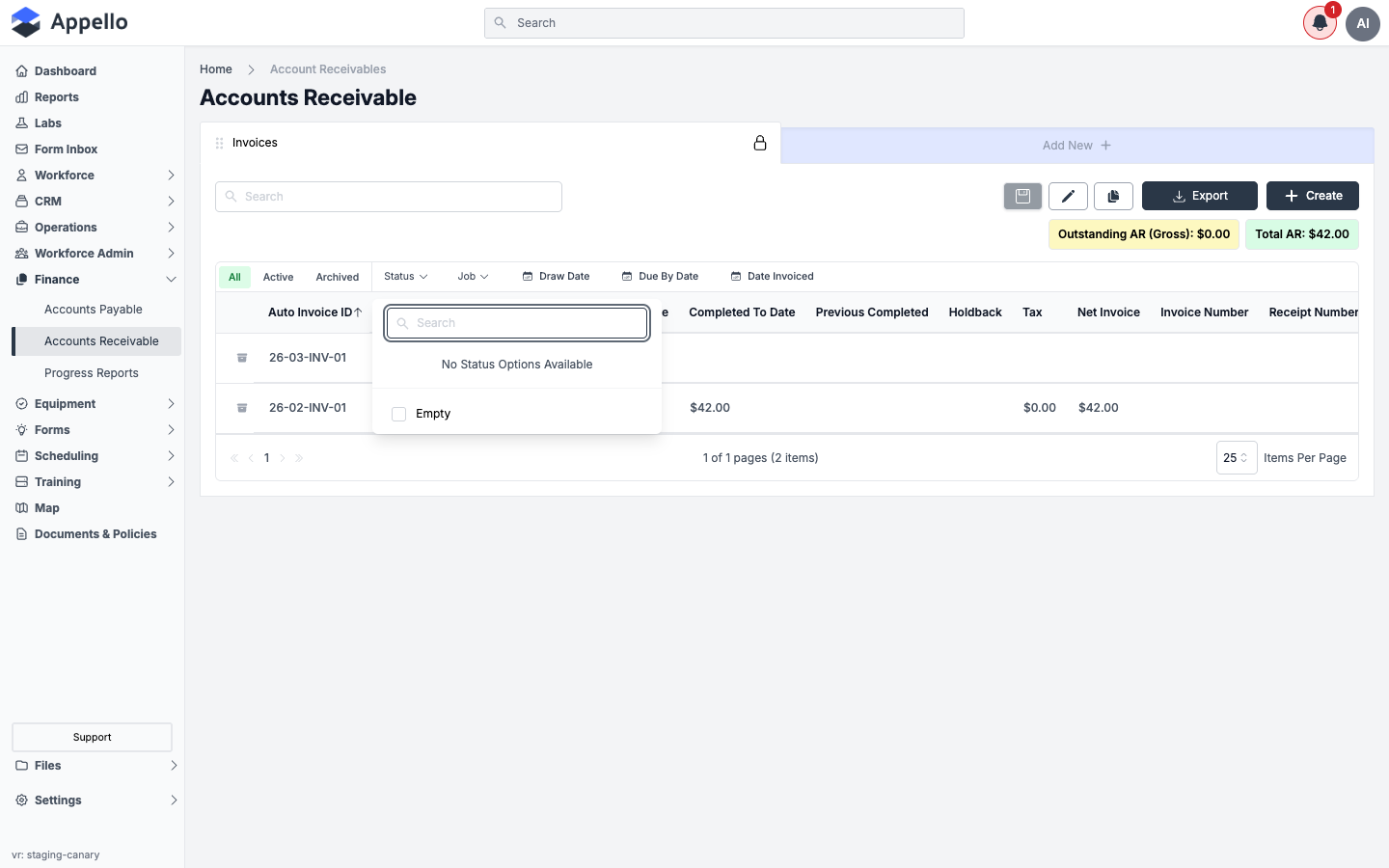Open Accounts Payable in sidebar
1389x868 pixels.
[x=94, y=310]
